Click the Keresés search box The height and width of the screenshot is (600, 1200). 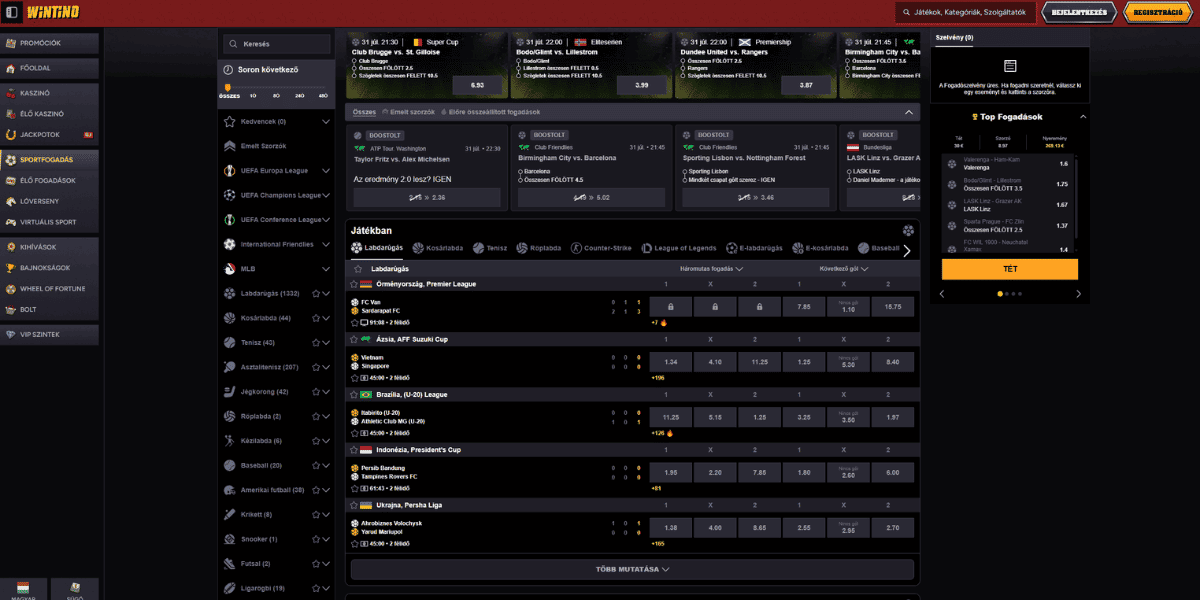[x=277, y=44]
